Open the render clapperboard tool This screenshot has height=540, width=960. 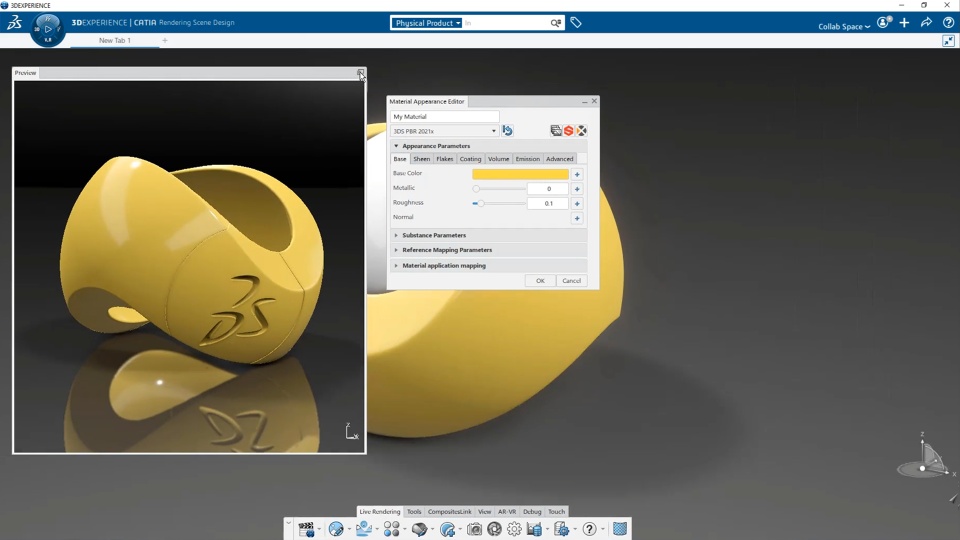point(306,529)
